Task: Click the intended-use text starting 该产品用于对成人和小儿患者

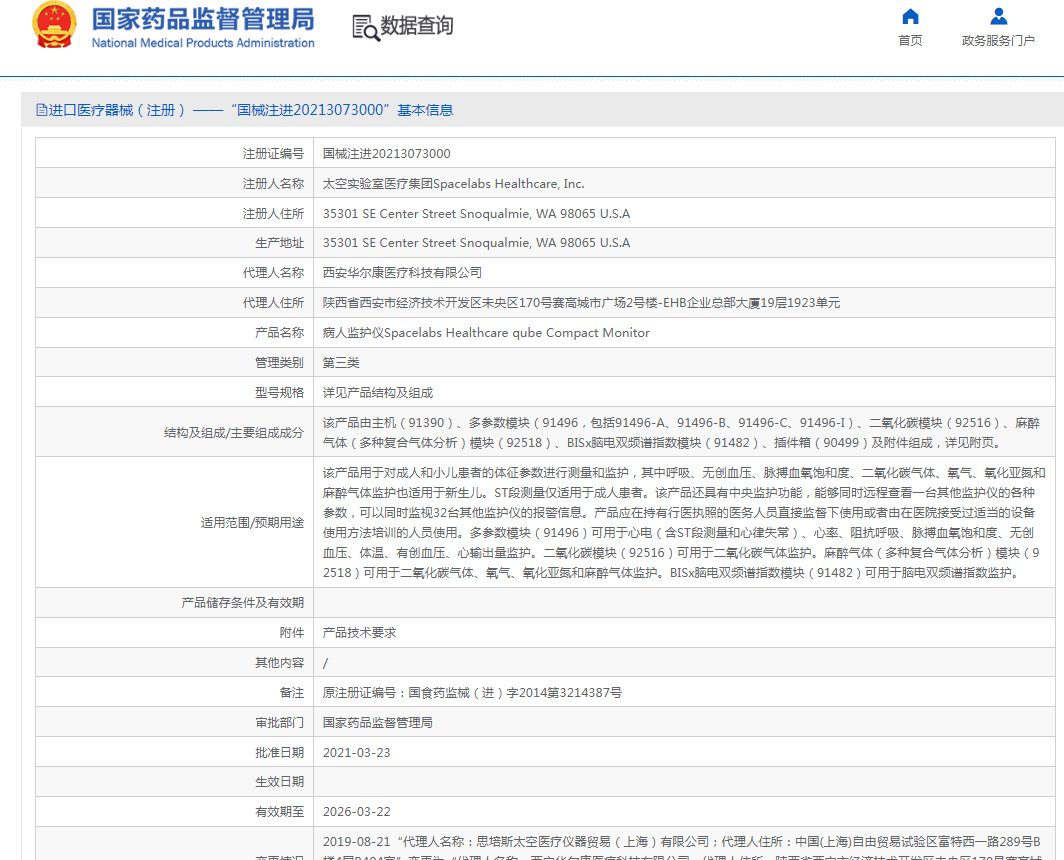Action: [x=684, y=523]
